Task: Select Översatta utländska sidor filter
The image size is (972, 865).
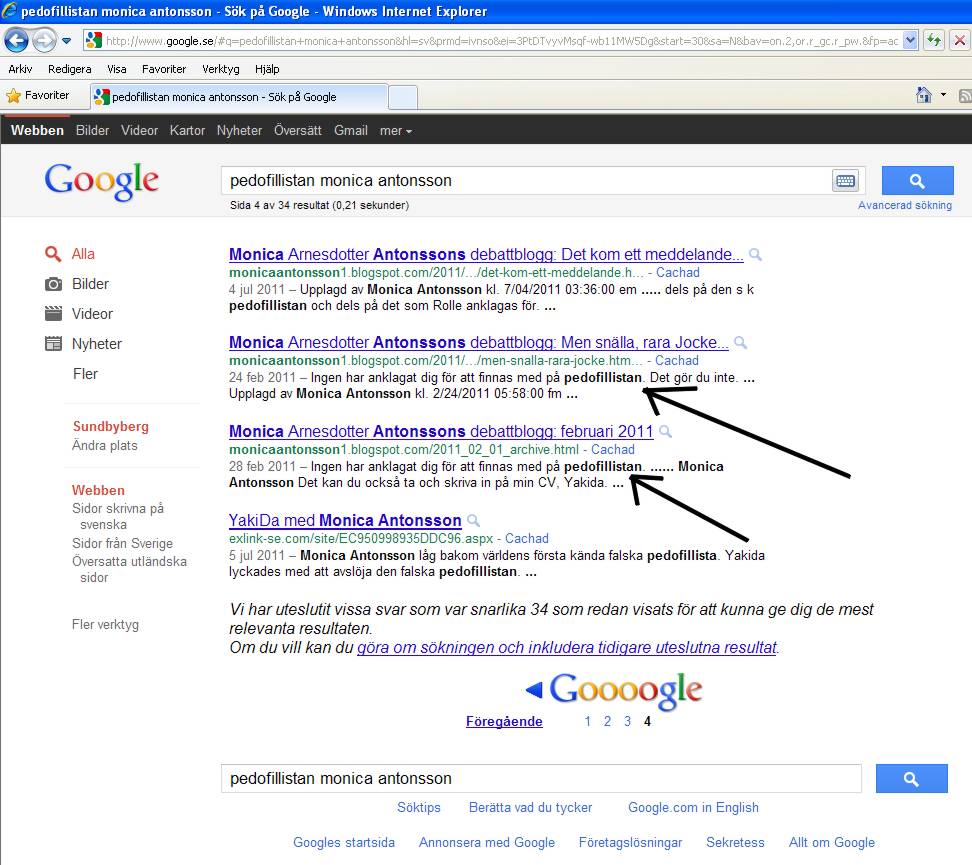Action: tap(129, 569)
